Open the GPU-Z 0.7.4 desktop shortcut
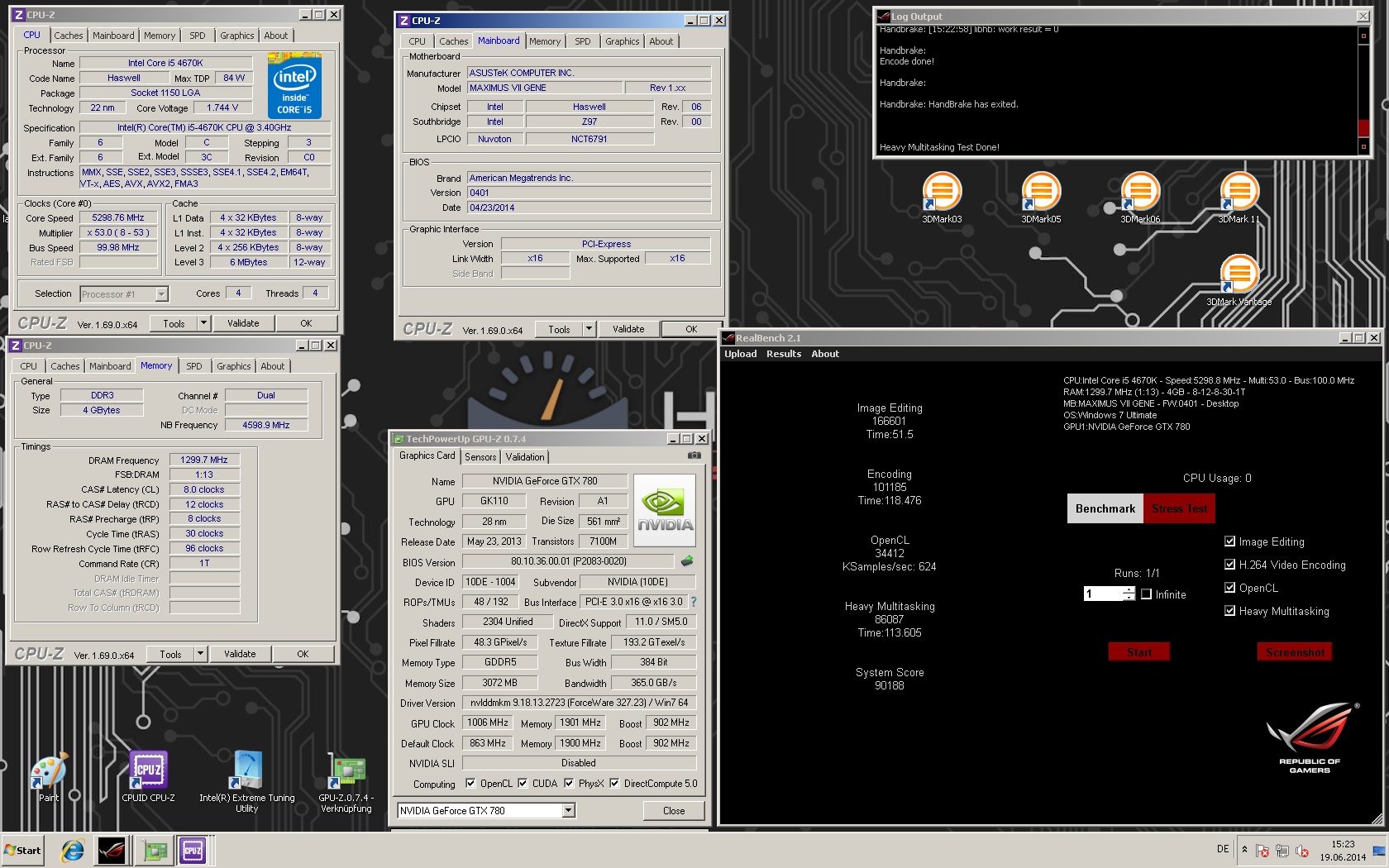The image size is (1389, 868). (x=346, y=780)
